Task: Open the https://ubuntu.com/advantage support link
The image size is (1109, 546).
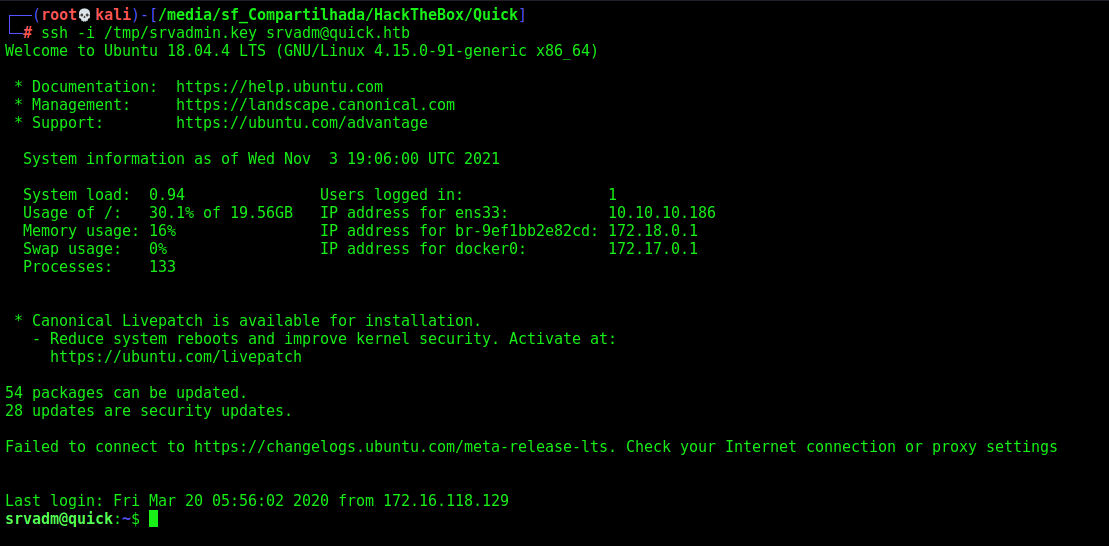Action: 302,123
